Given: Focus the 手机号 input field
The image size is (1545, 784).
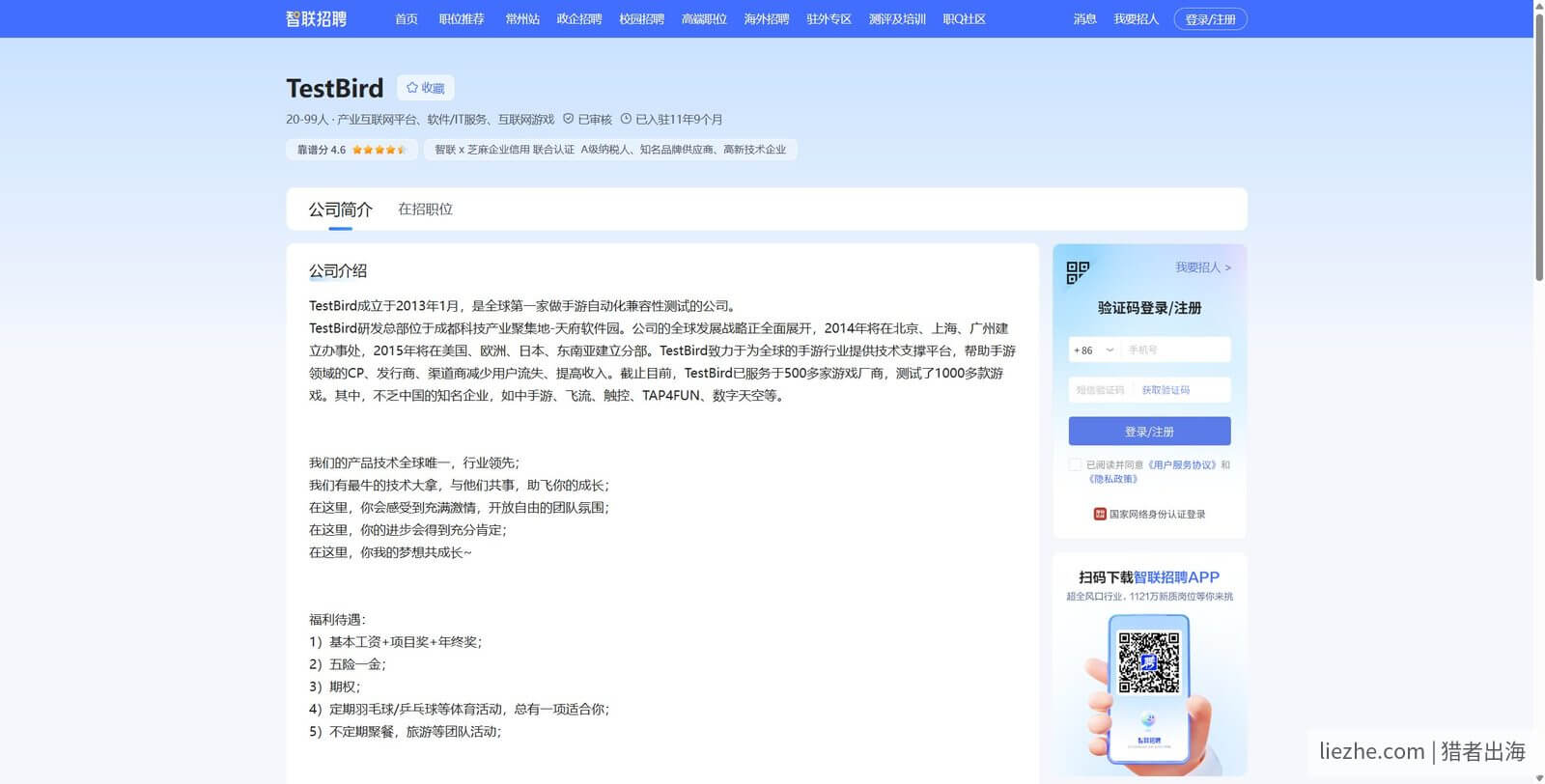Looking at the screenshot, I should click(x=1176, y=350).
